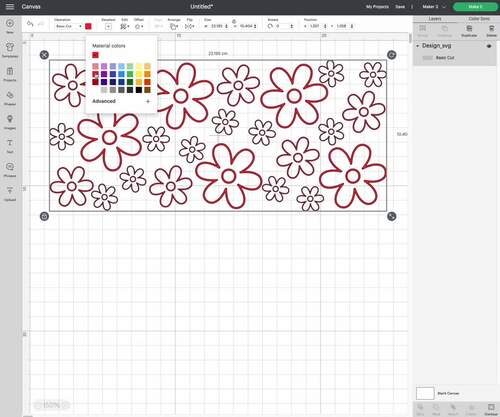Click the current red material color swatch
Viewport: 500px width, 417px height.
pos(95,55)
